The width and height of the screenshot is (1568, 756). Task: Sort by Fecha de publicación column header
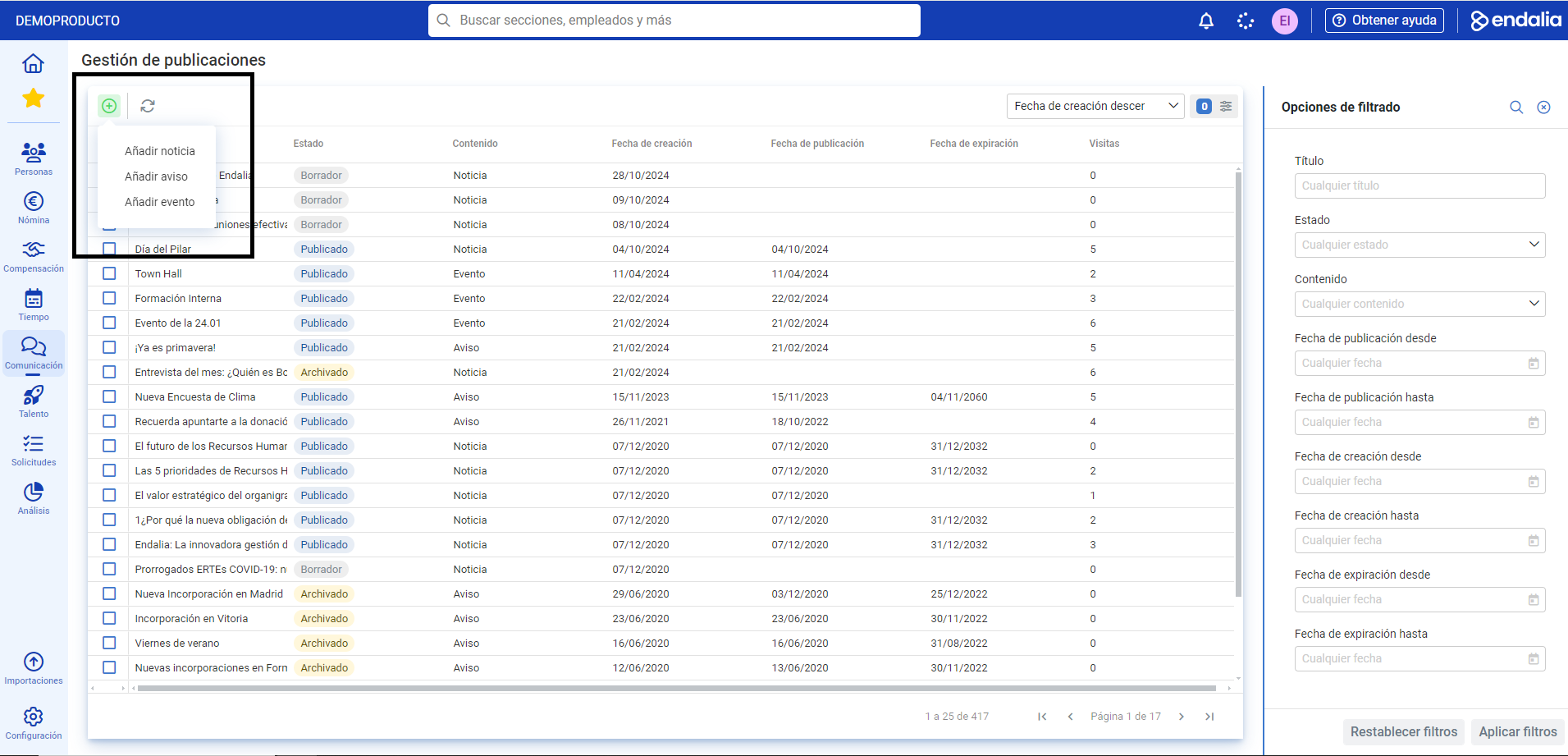[817, 144]
